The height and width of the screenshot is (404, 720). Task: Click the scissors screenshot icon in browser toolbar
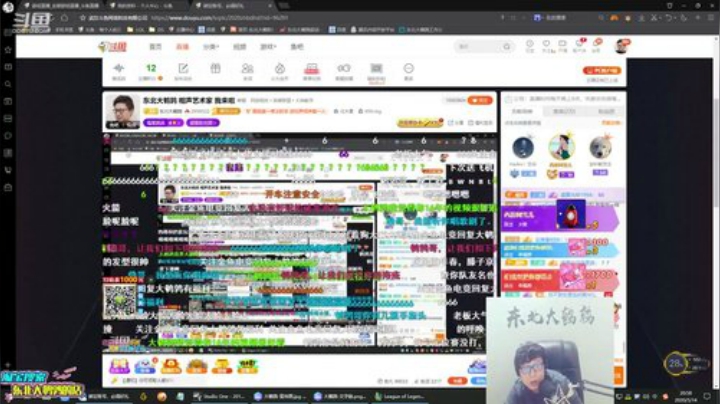tap(654, 18)
